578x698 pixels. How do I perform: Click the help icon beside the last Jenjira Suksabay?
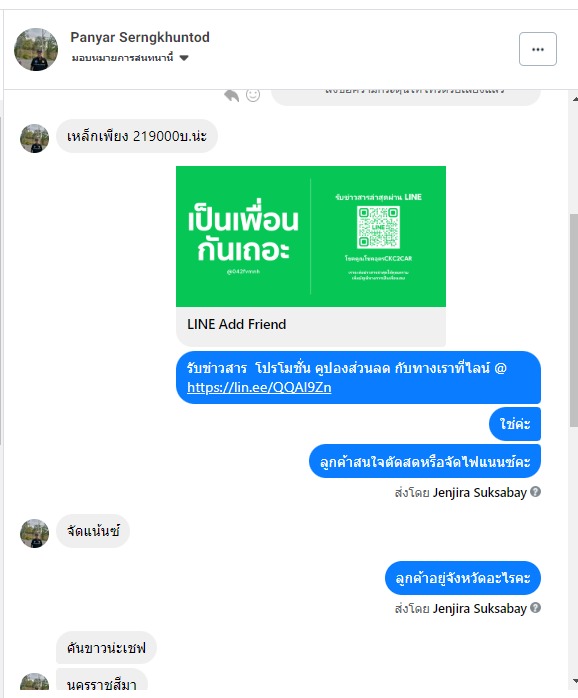[x=536, y=608]
